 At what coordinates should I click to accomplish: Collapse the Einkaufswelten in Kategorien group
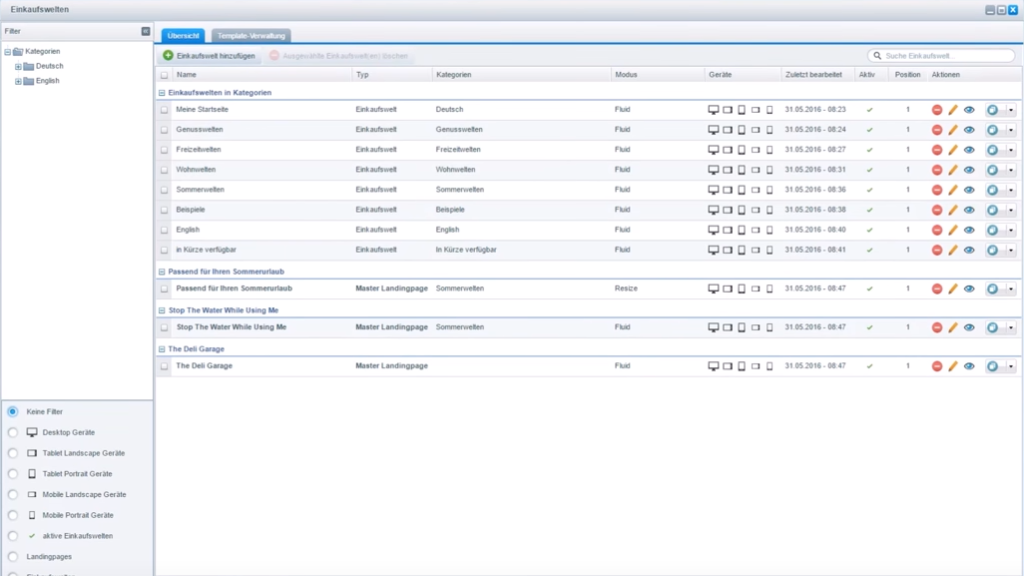(x=162, y=92)
